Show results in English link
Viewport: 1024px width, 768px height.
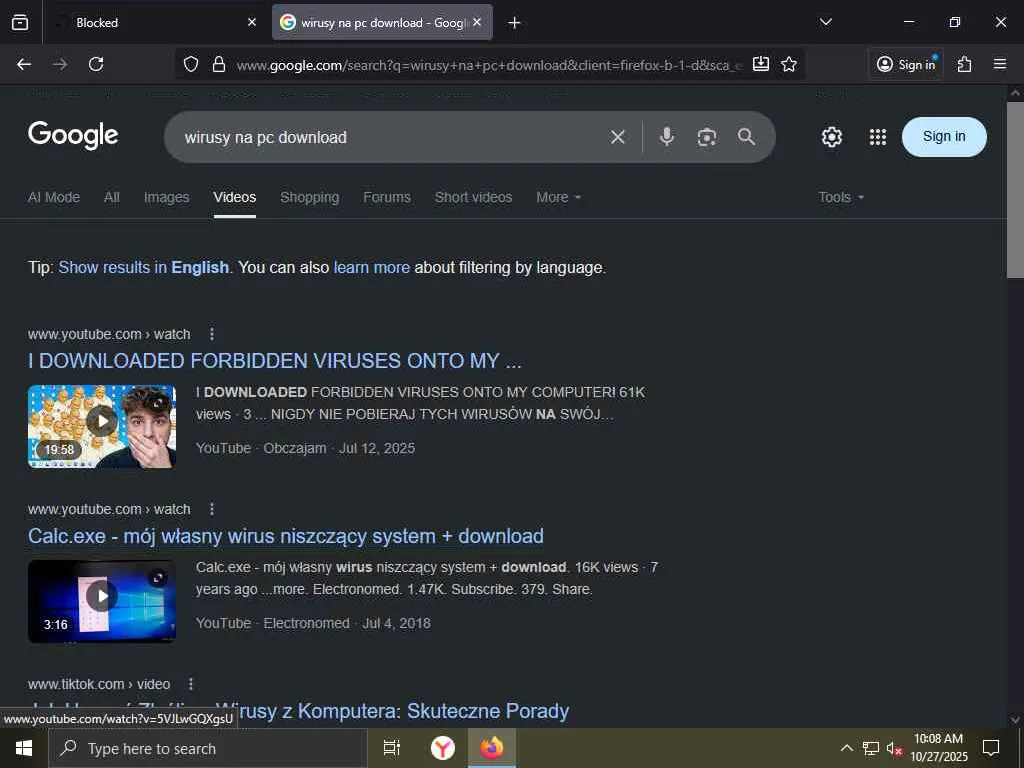[x=144, y=268]
